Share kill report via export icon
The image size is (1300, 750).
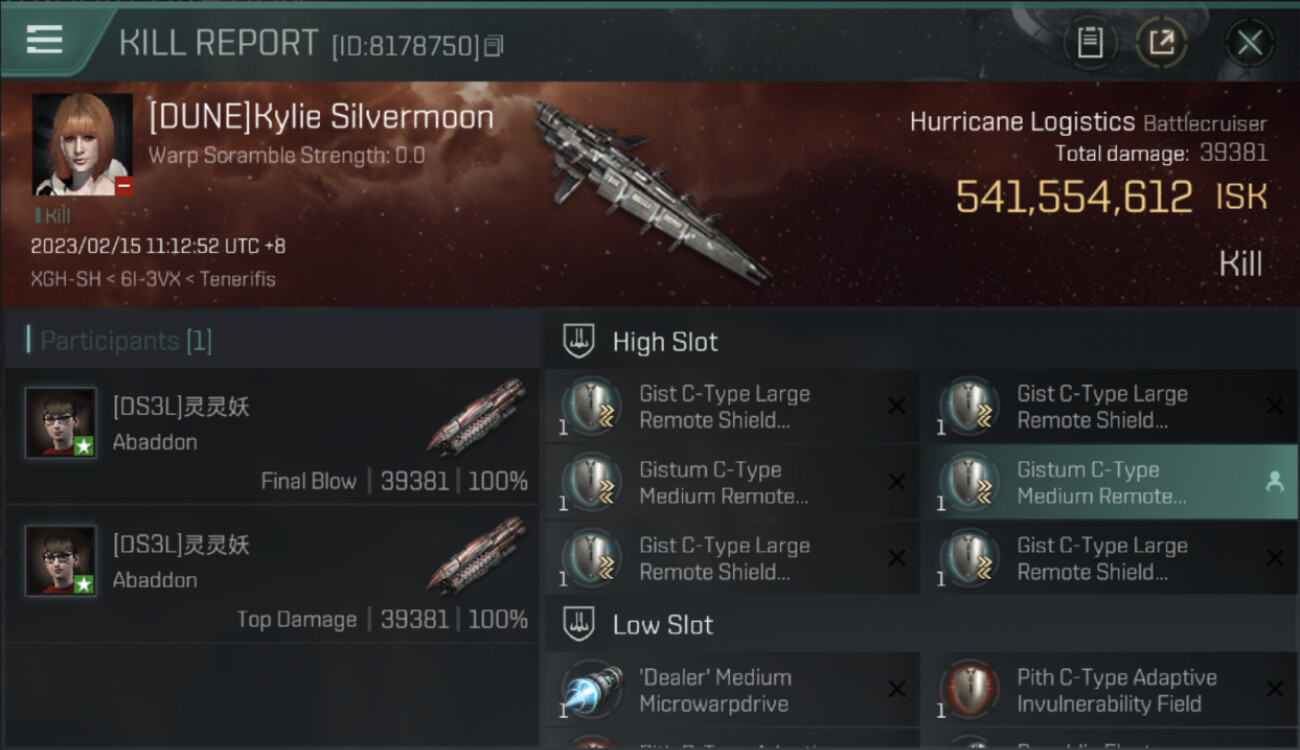[x=1161, y=43]
